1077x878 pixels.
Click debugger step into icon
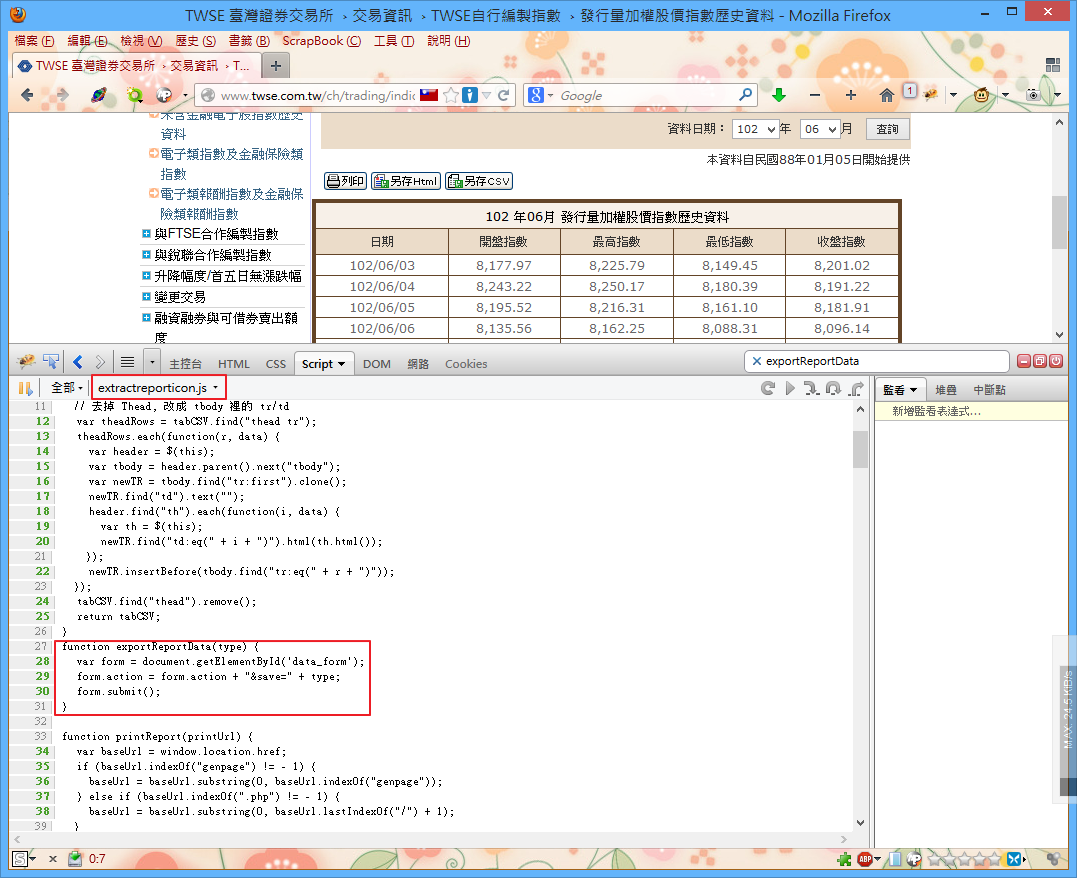[x=811, y=388]
